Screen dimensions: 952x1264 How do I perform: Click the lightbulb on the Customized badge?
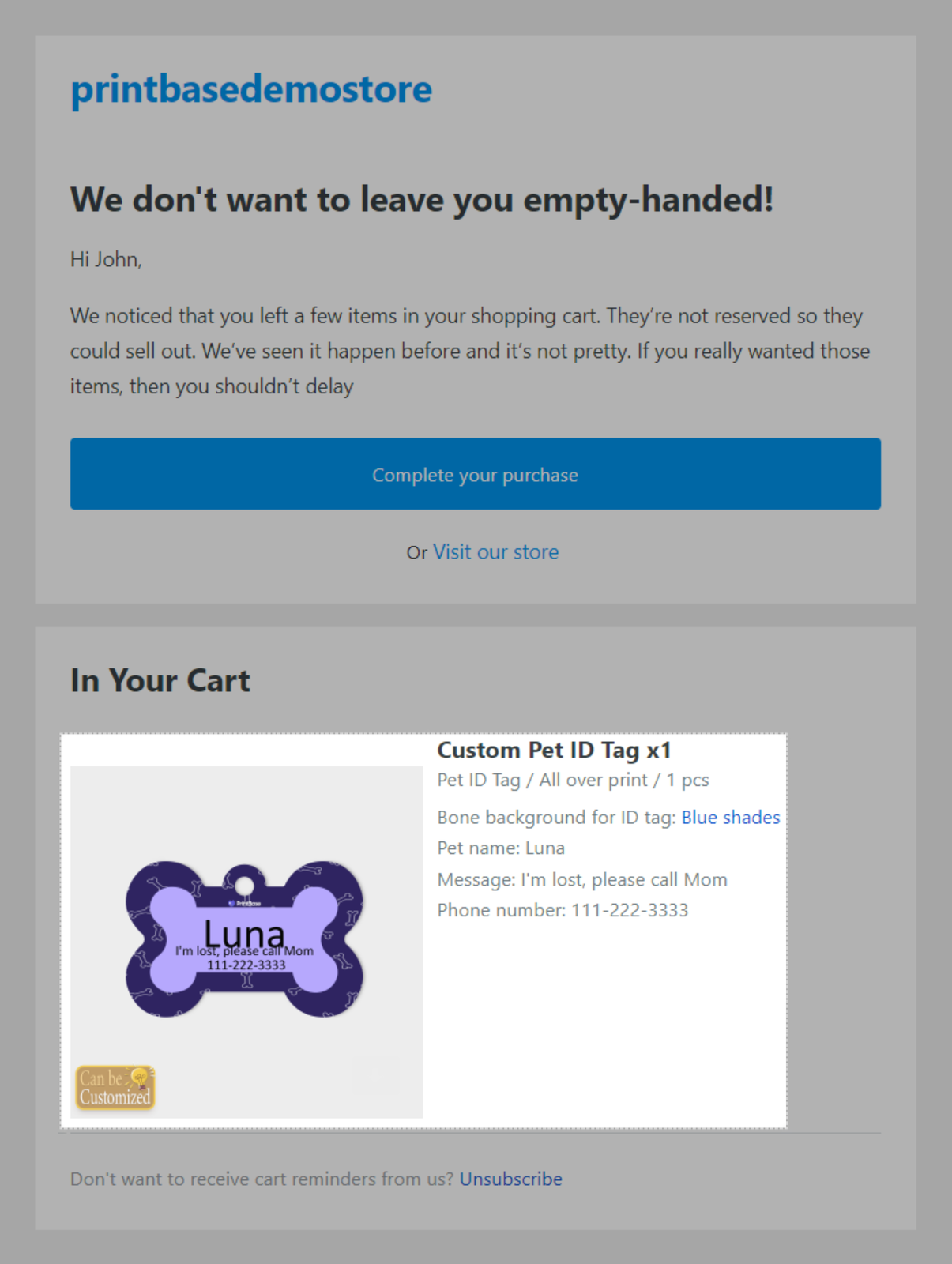pyautogui.click(x=140, y=1076)
